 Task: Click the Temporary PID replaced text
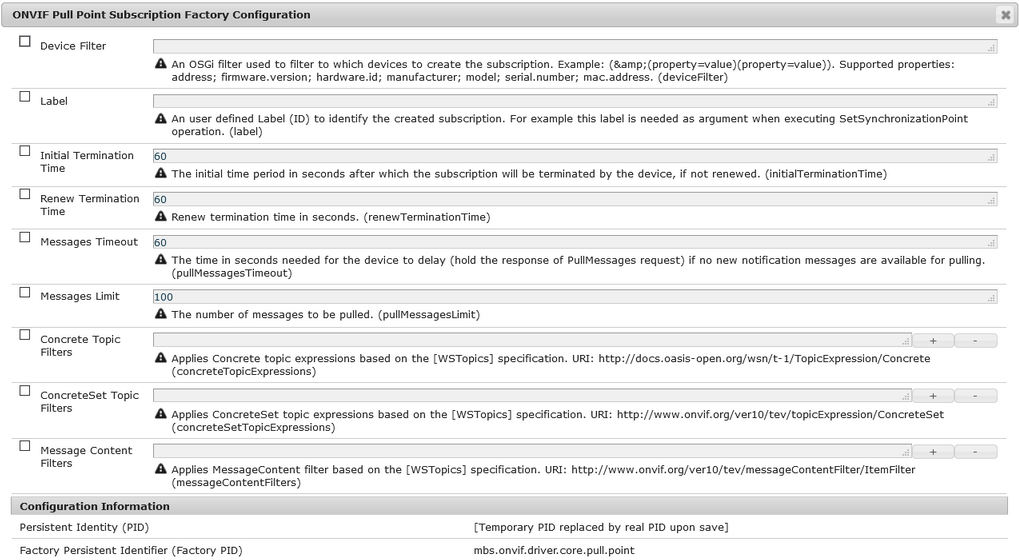click(x=600, y=527)
